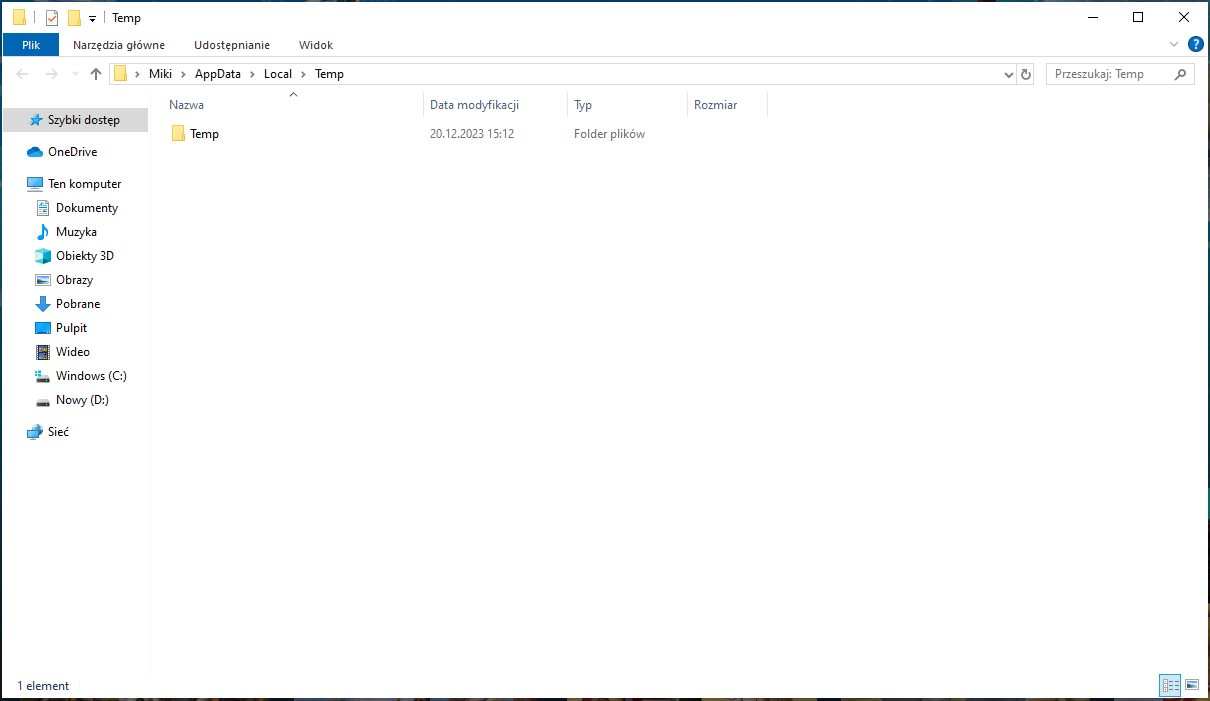The height and width of the screenshot is (701, 1210).
Task: Expand the ribbon with the chevron
Action: (1174, 45)
